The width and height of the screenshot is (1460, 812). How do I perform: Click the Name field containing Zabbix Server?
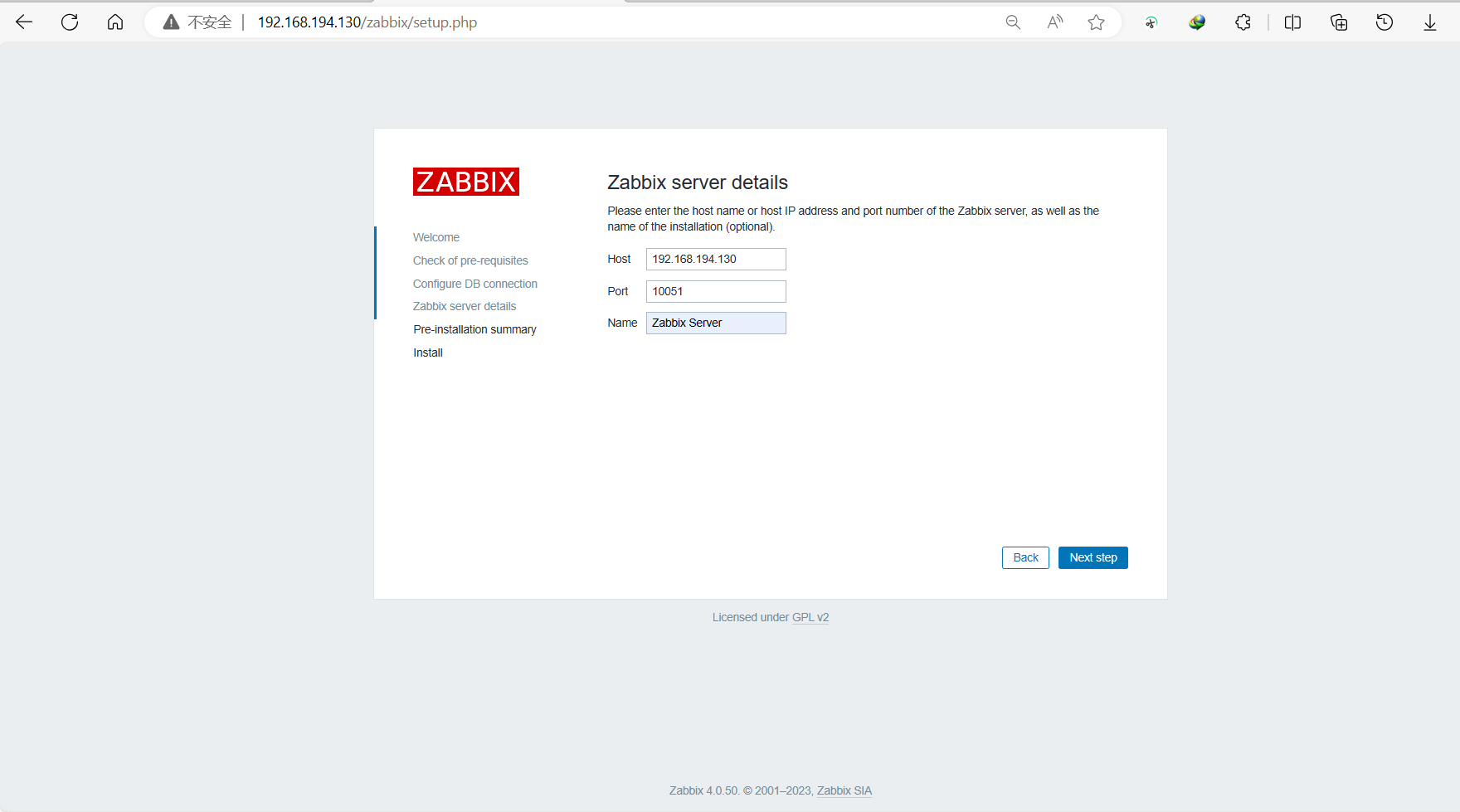click(716, 323)
